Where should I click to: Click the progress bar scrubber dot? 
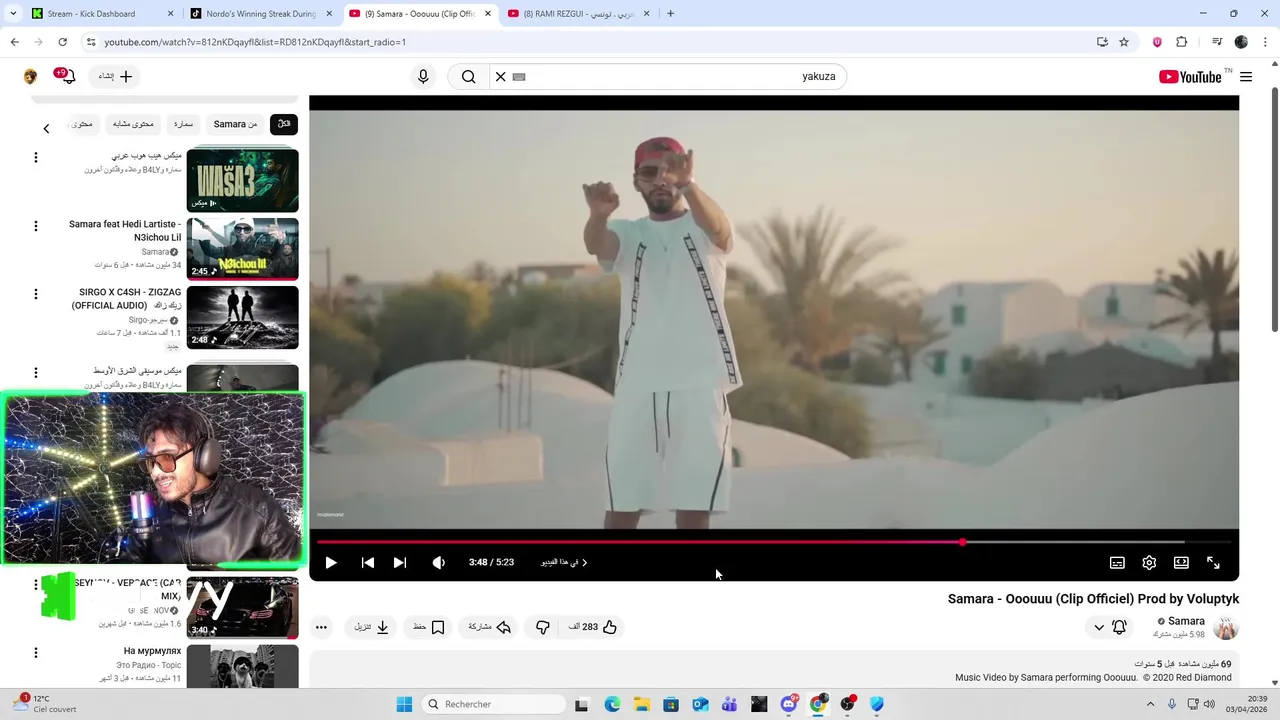pyautogui.click(x=962, y=542)
